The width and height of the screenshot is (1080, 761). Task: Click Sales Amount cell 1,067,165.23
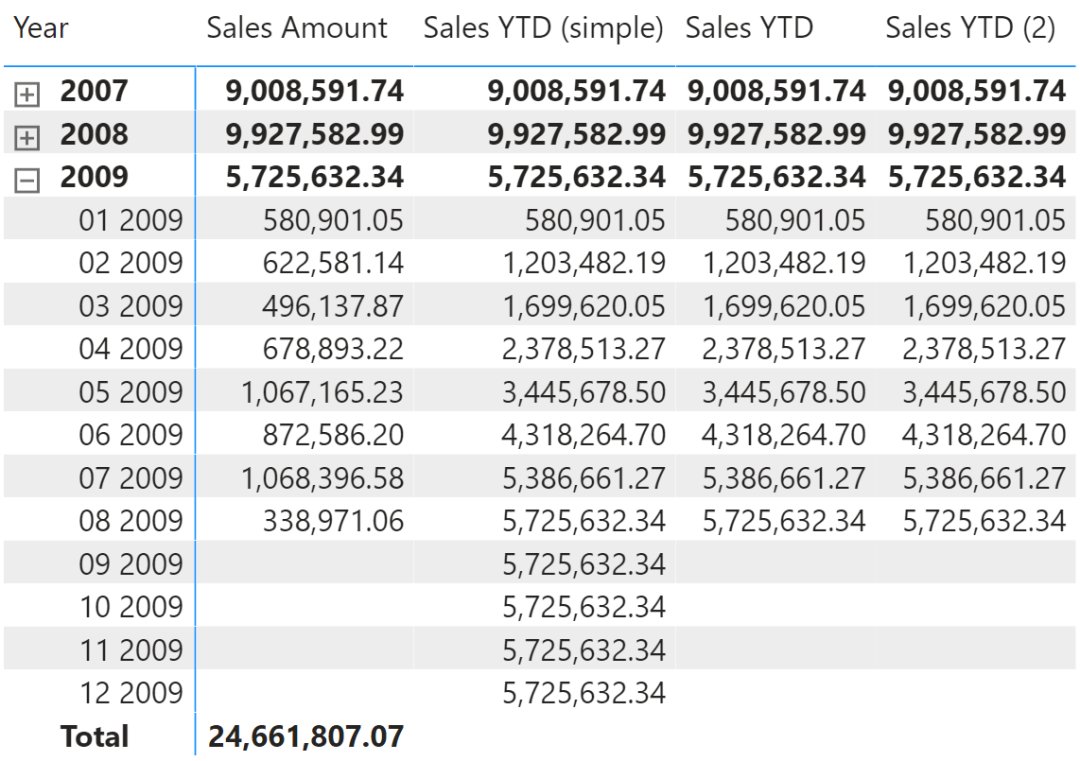pos(322,392)
